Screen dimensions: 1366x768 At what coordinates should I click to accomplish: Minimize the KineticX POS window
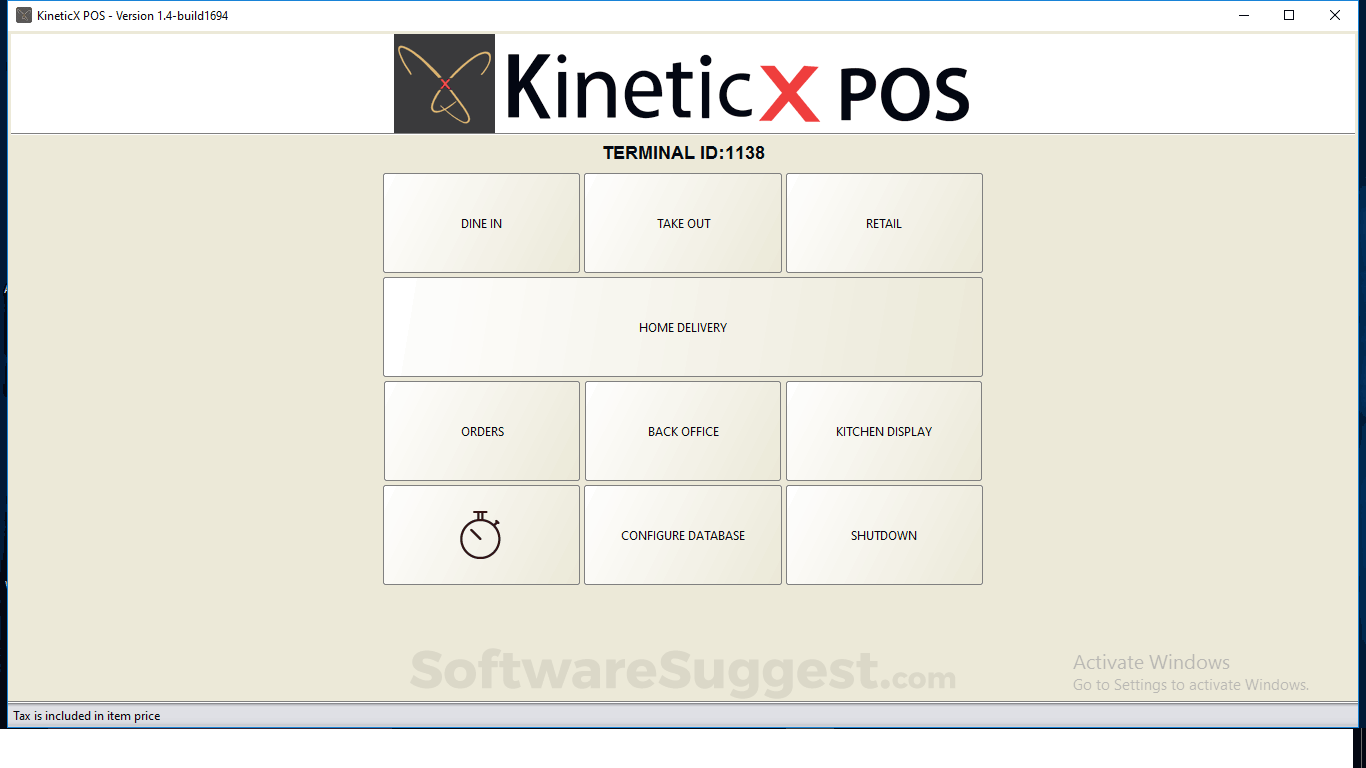point(1244,15)
